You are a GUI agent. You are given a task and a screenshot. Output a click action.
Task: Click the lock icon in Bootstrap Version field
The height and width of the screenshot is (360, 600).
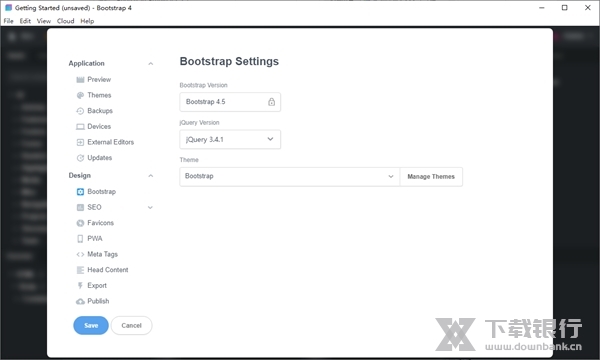[x=271, y=102]
